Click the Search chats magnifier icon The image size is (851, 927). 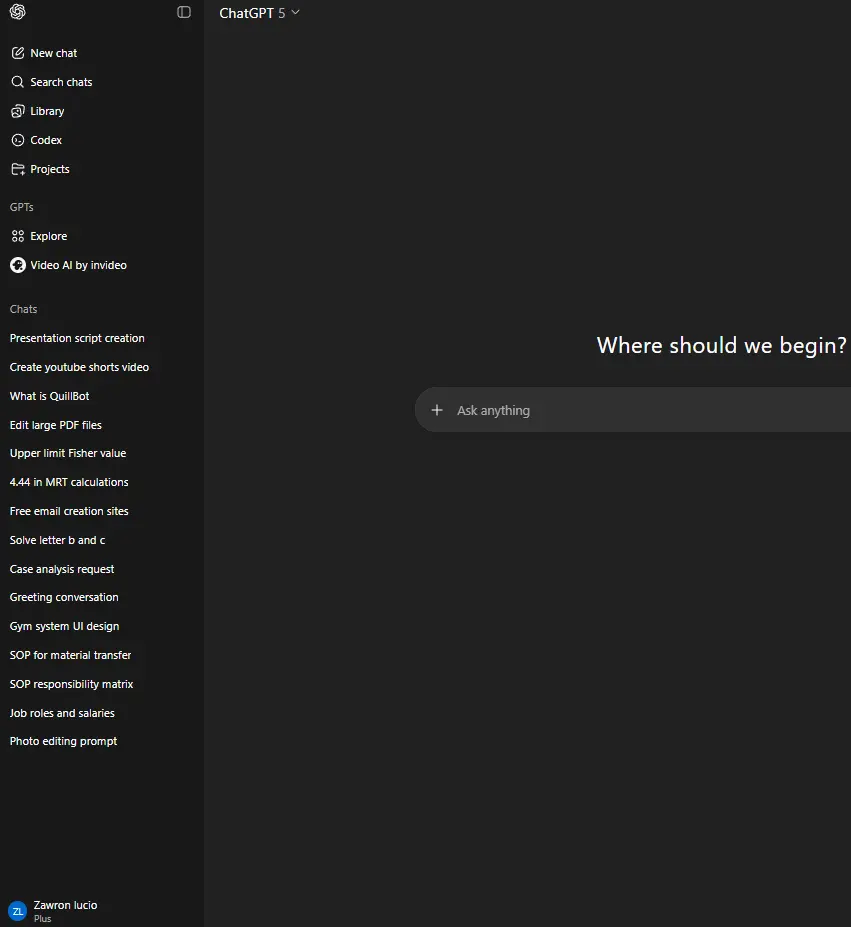coord(18,82)
